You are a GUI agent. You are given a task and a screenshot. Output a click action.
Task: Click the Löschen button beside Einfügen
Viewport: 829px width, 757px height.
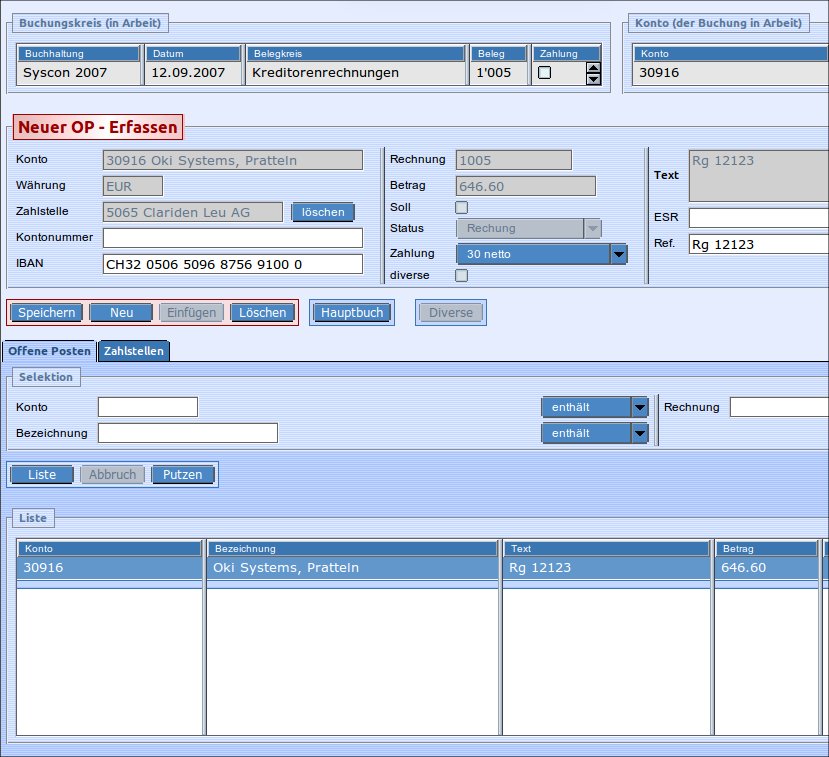263,313
